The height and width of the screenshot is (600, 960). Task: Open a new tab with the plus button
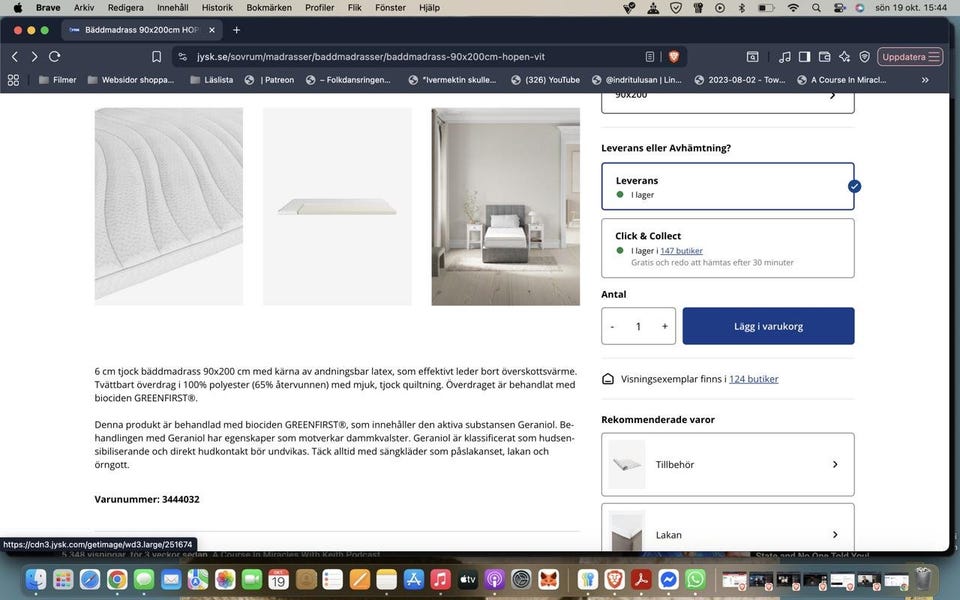click(x=236, y=30)
